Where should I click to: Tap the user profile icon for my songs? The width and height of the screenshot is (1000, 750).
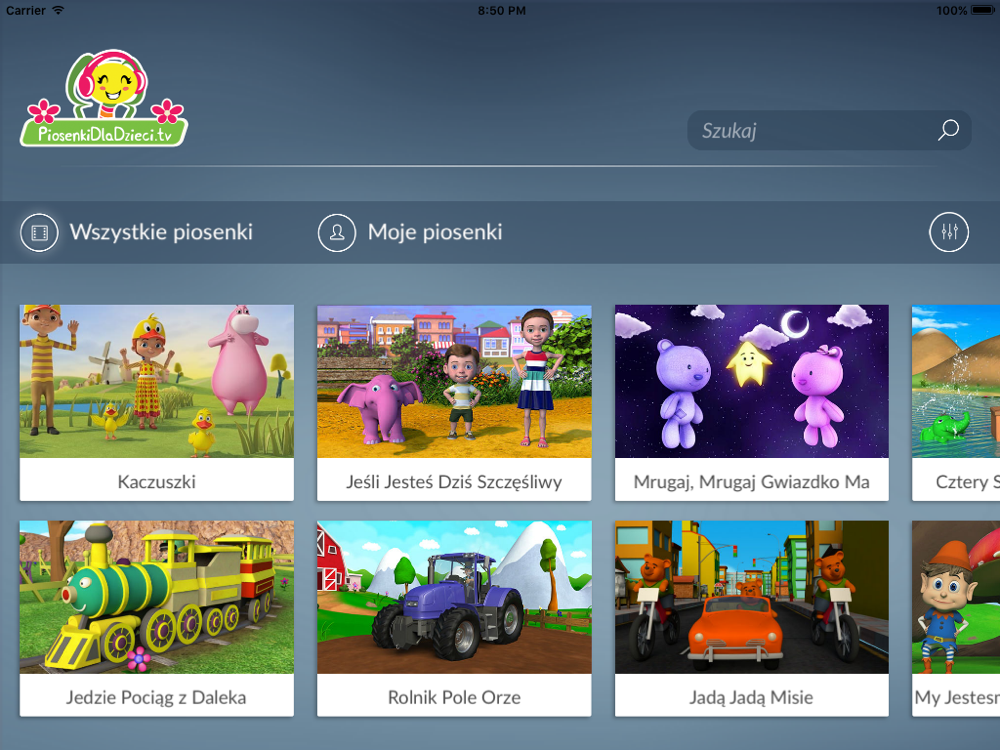point(337,232)
